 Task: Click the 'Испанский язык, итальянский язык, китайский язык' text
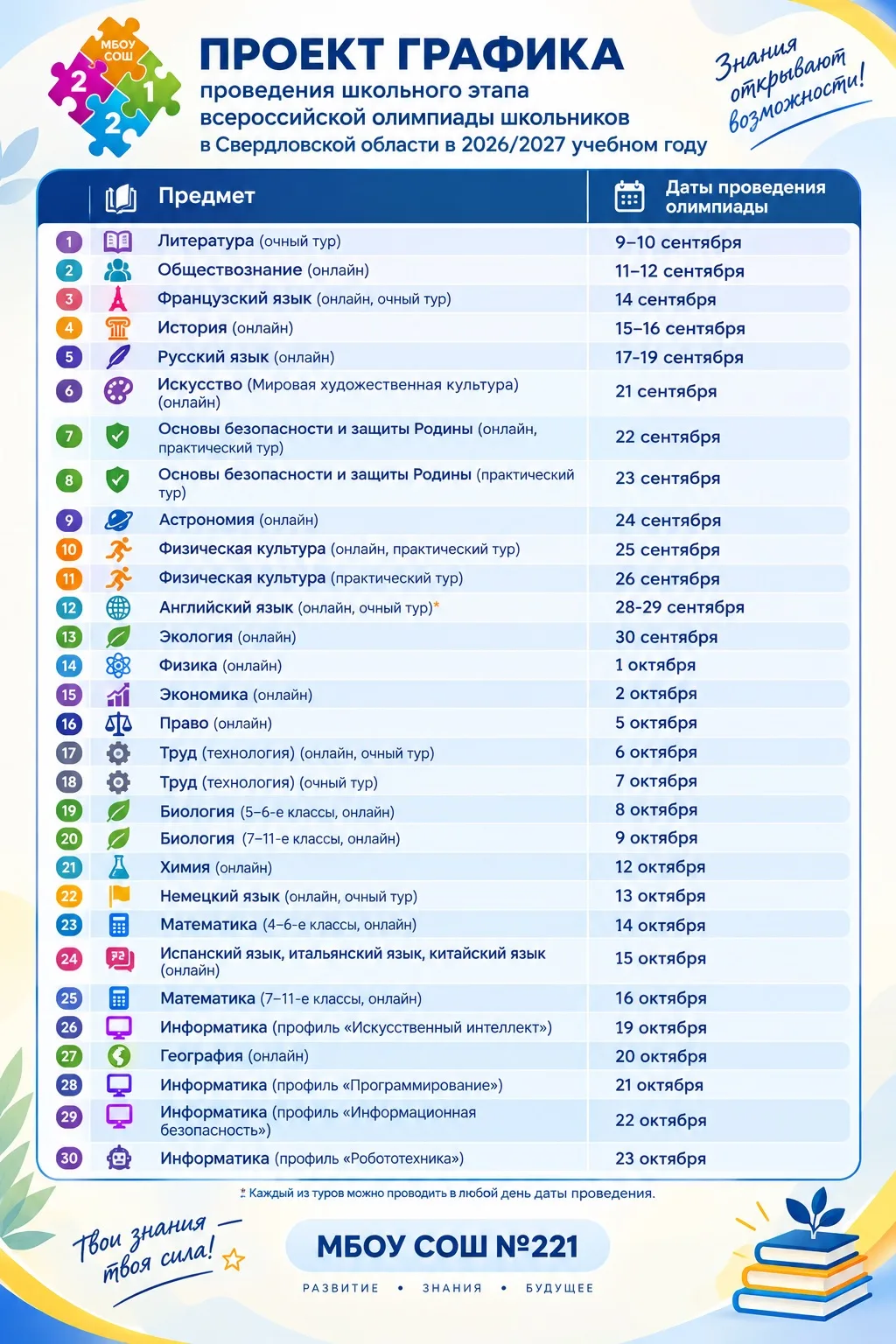[x=353, y=954]
